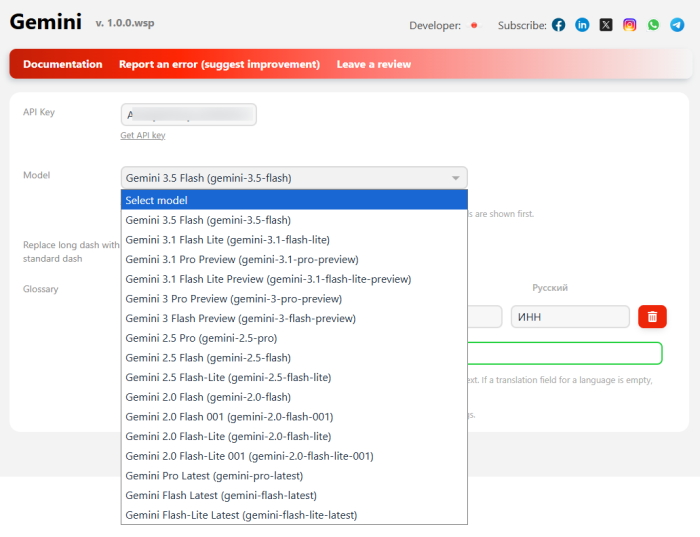Click the version v. 1.0.0.wsp text
Viewport: 700px width, 537px height.
click(x=125, y=23)
